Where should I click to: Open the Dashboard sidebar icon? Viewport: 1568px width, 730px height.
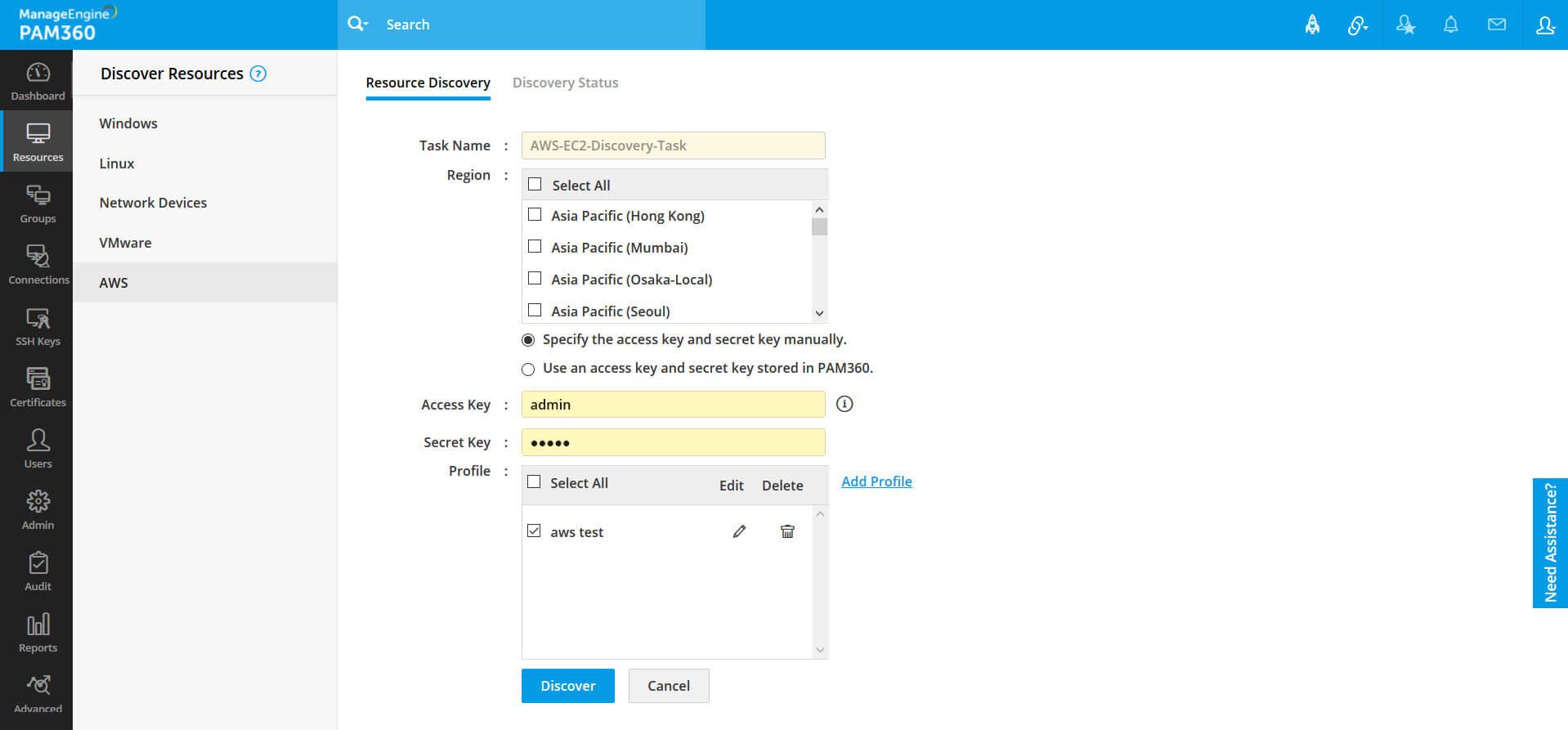pos(38,81)
